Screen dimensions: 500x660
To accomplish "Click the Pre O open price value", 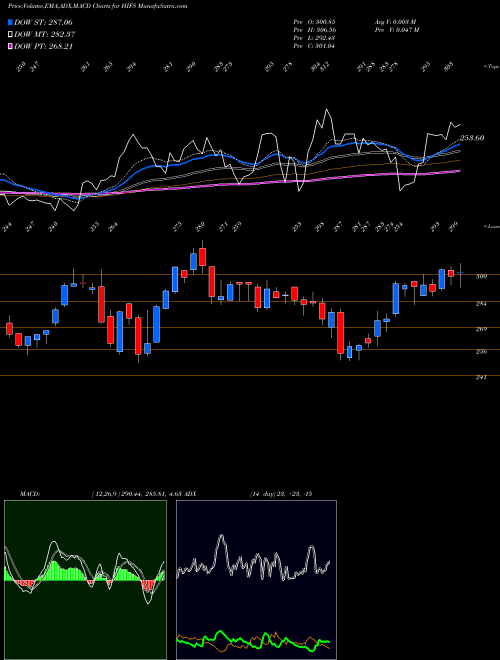I will click(x=314, y=22).
